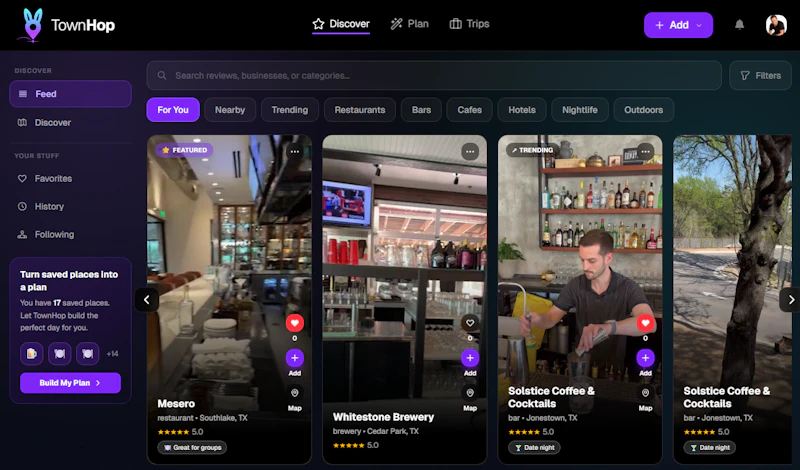This screenshot has width=800, height=470.
Task: Click the beer mug saved place icon
Action: (x=32, y=354)
